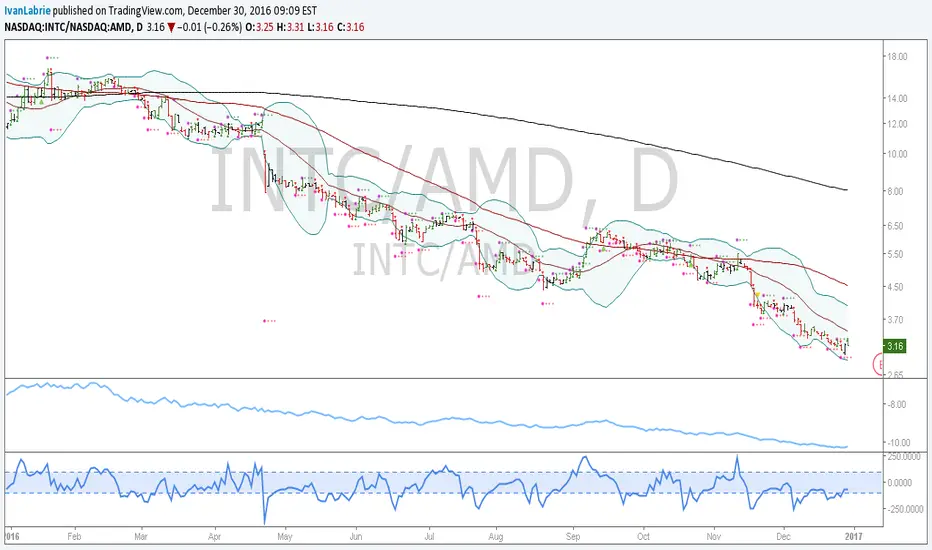Click the May label on the time axis
Image resolution: width=932 pixels, height=550 pixels.
(285, 536)
